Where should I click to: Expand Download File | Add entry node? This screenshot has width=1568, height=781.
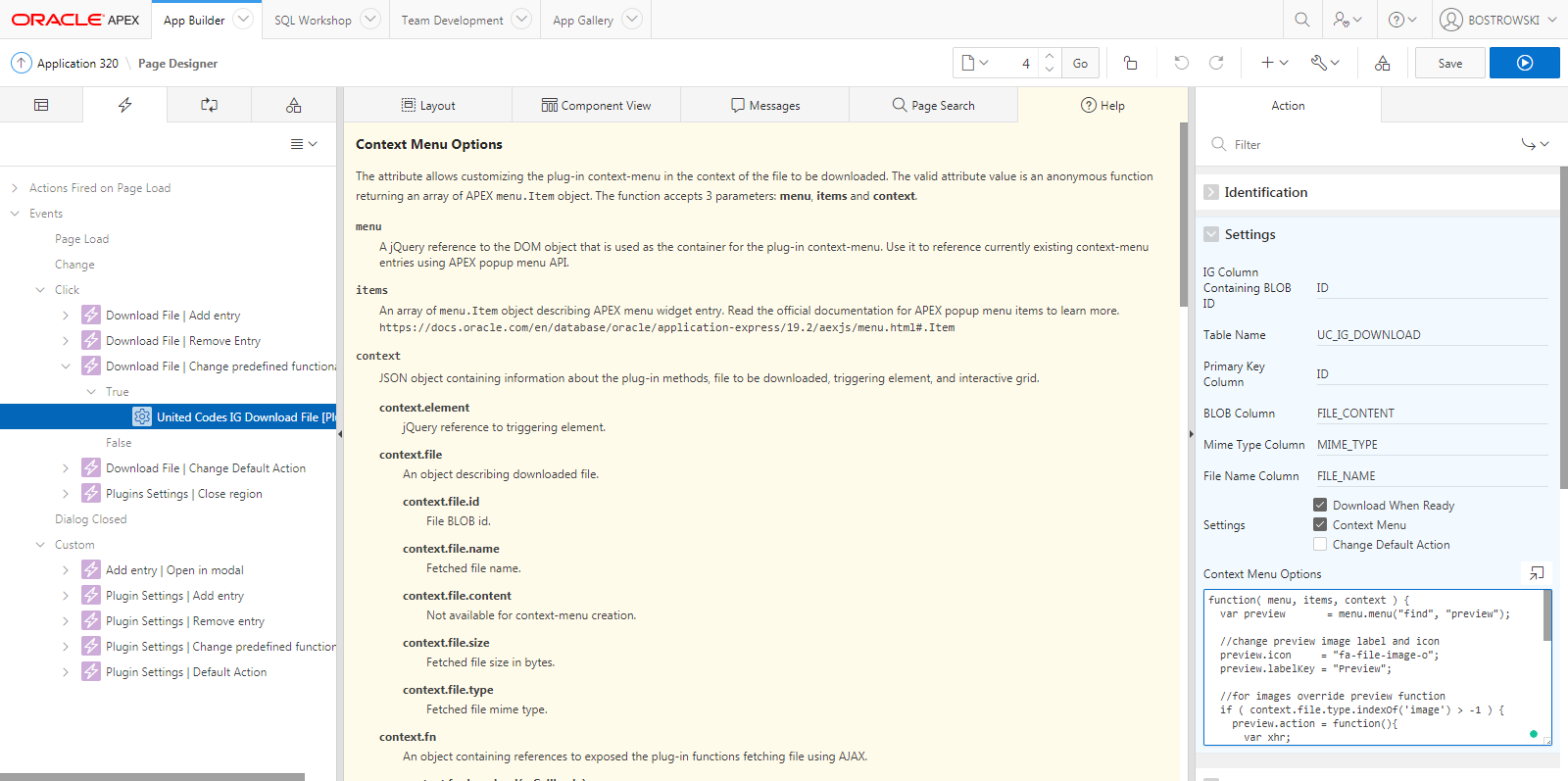tap(66, 315)
